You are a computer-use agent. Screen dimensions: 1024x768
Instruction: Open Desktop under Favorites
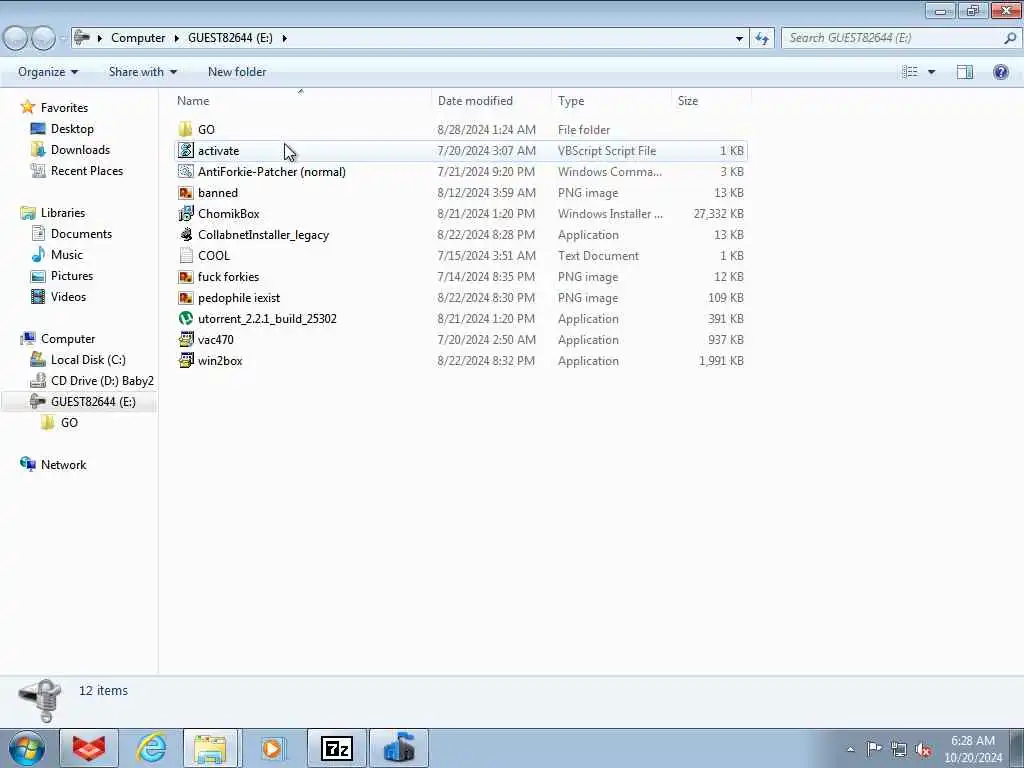[x=72, y=129]
